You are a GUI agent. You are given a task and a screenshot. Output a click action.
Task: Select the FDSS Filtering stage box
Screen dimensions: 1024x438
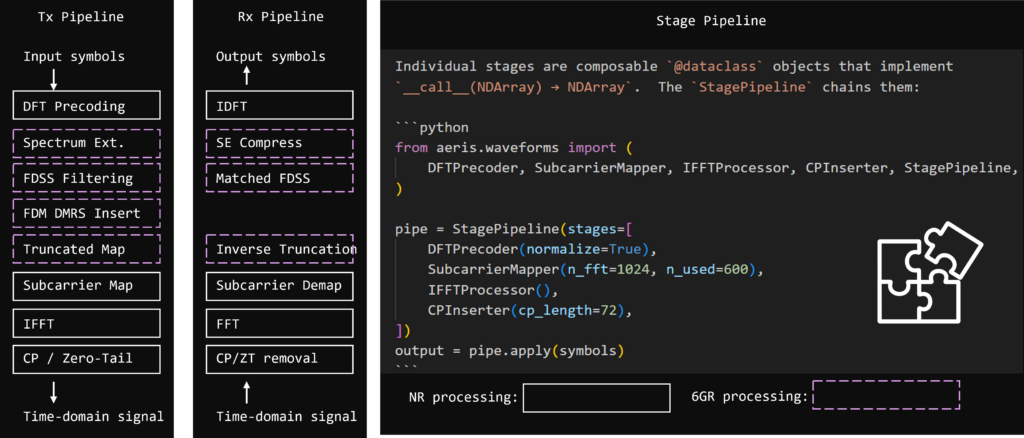point(87,179)
